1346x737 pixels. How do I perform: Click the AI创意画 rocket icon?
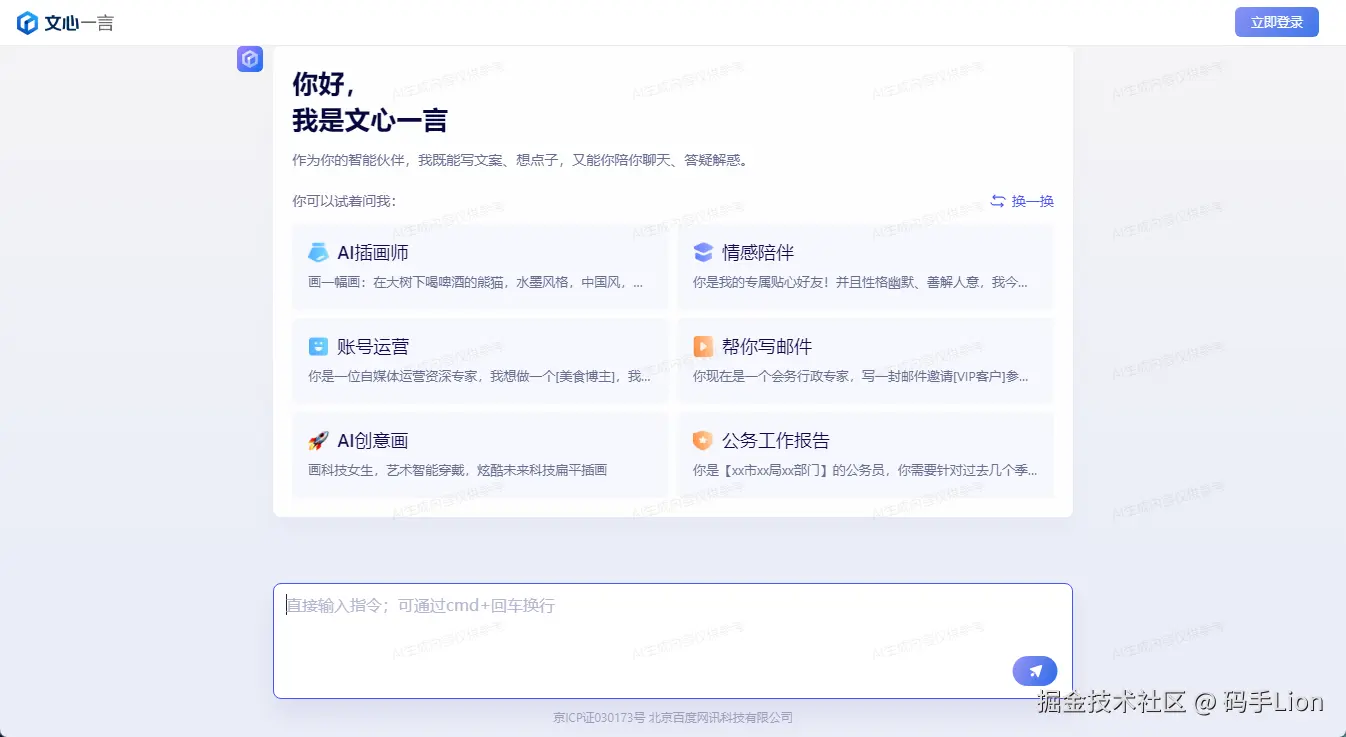(x=318, y=440)
